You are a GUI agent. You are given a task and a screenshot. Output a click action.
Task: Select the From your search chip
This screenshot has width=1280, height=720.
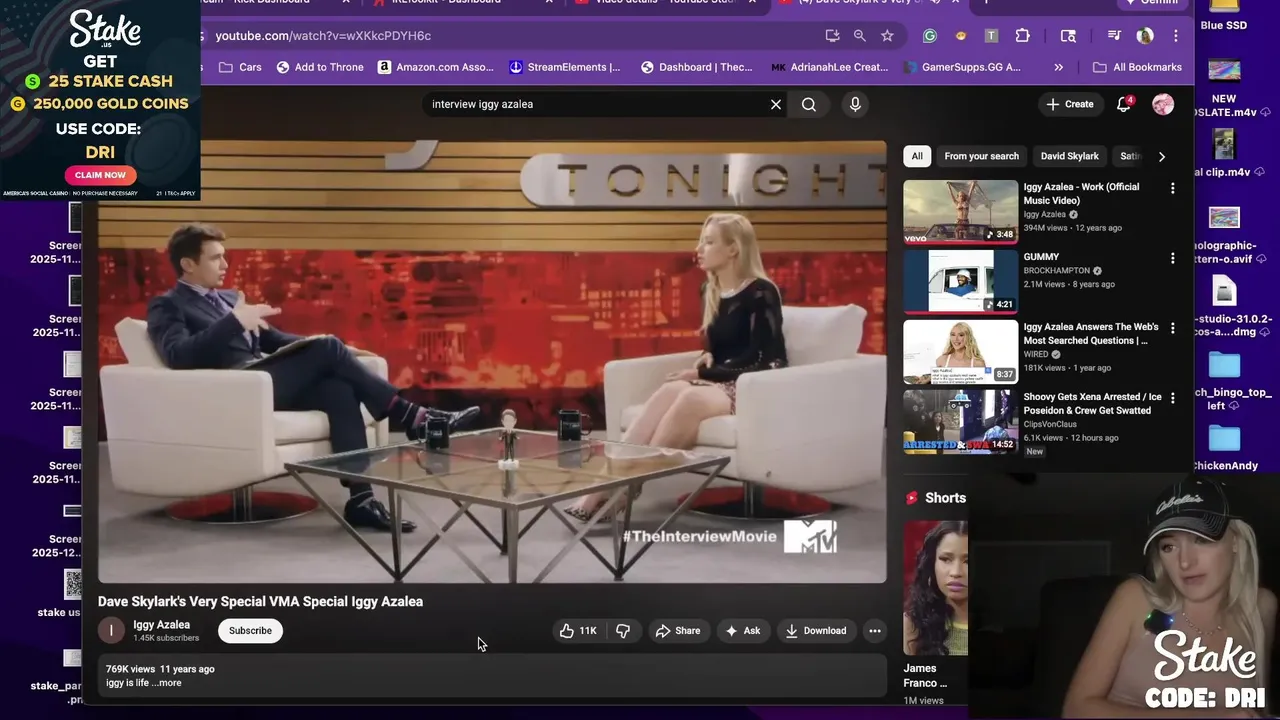click(981, 156)
